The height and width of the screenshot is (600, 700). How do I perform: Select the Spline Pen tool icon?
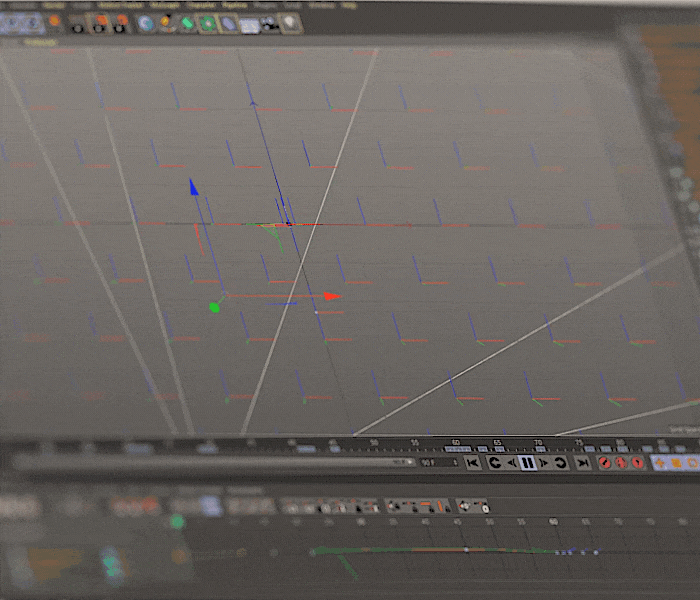point(167,23)
